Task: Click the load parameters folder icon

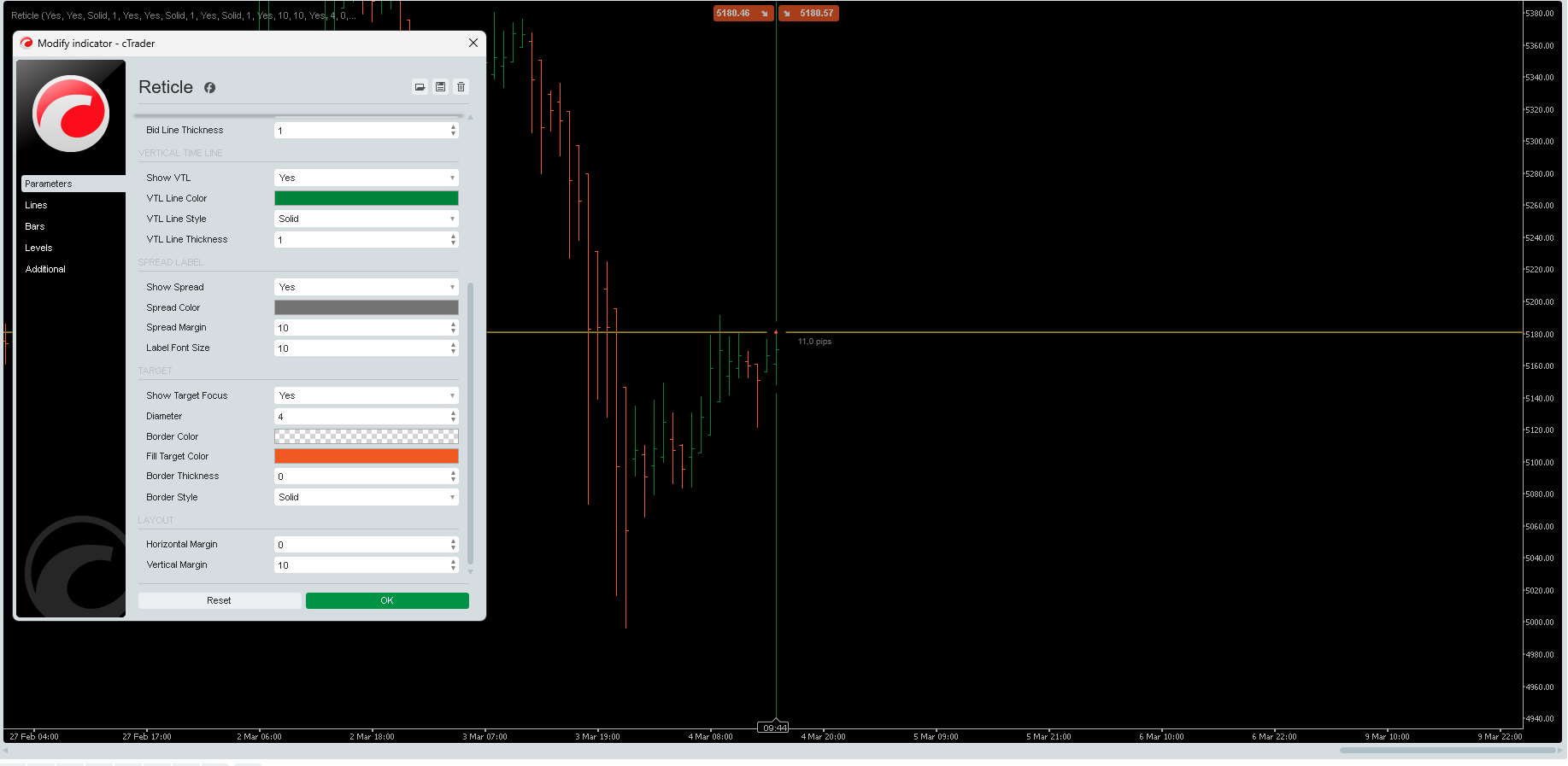Action: click(420, 87)
